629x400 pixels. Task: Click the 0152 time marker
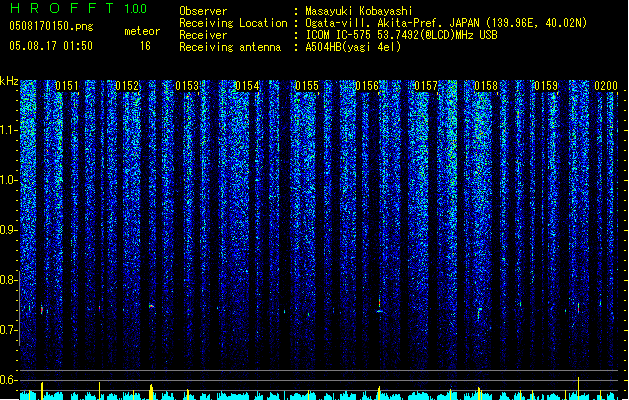[127, 86]
